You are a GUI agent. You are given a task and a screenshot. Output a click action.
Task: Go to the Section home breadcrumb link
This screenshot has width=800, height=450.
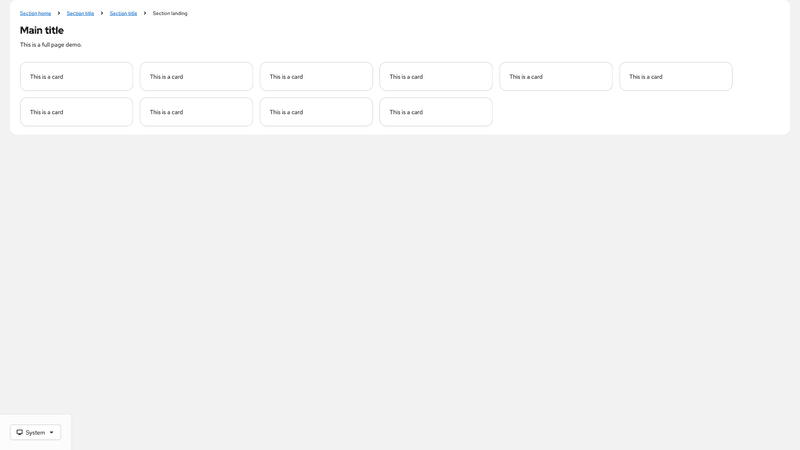click(35, 13)
